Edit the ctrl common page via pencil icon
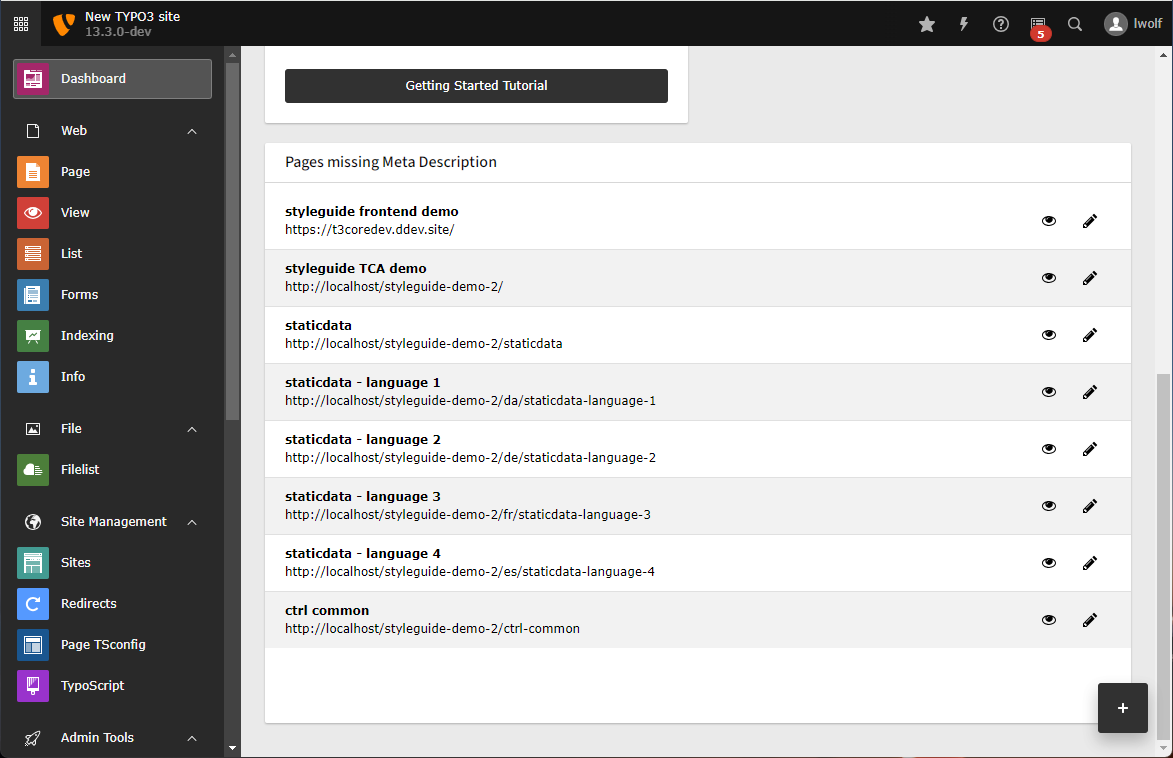Viewport: 1173px width, 758px height. [1090, 620]
